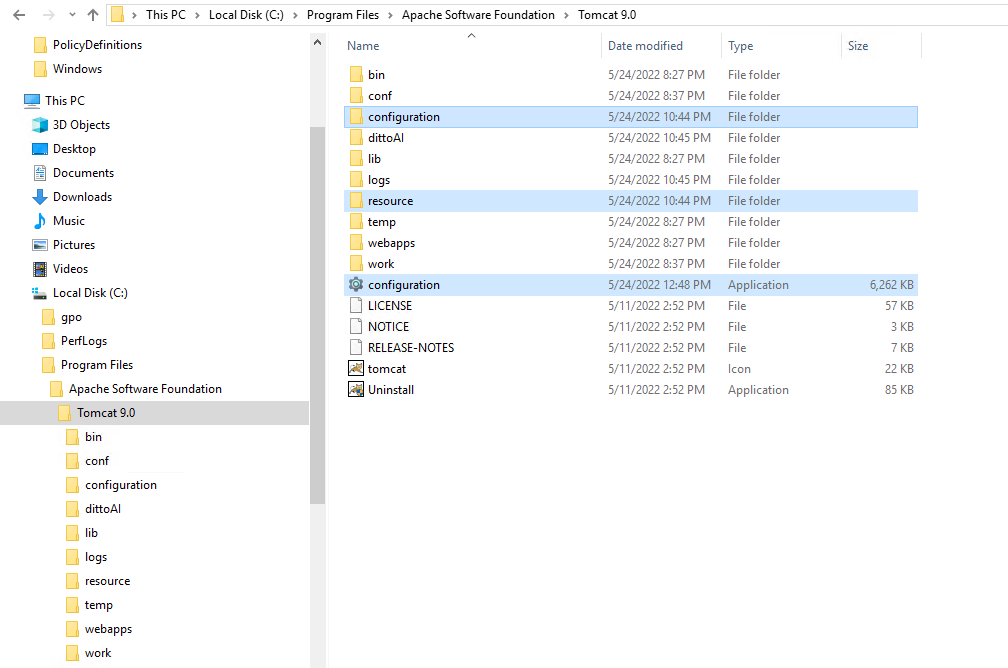Select the lib folder icon in file list
The image size is (1008, 668).
pos(356,159)
